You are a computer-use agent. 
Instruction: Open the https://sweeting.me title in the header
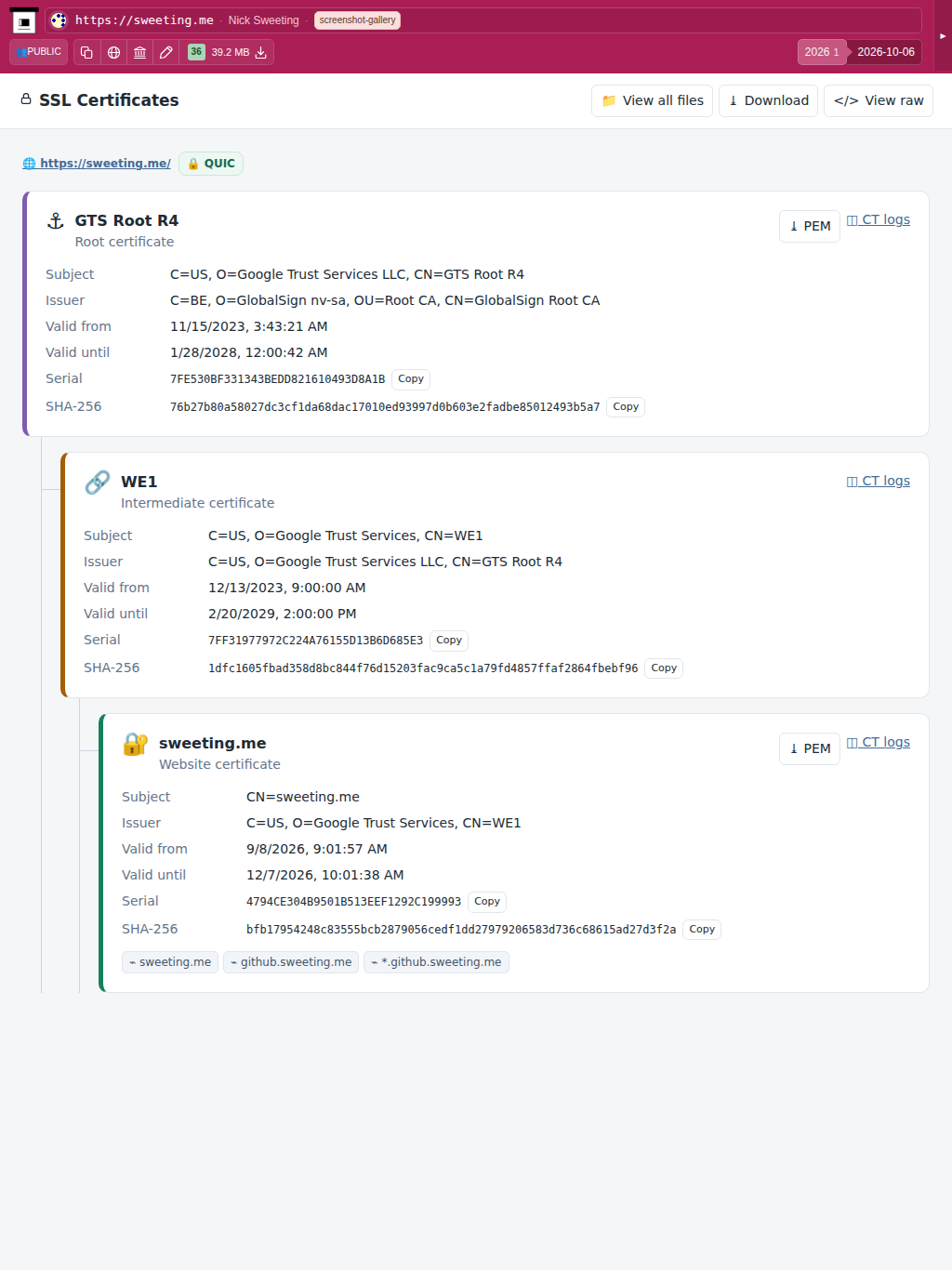click(x=144, y=20)
